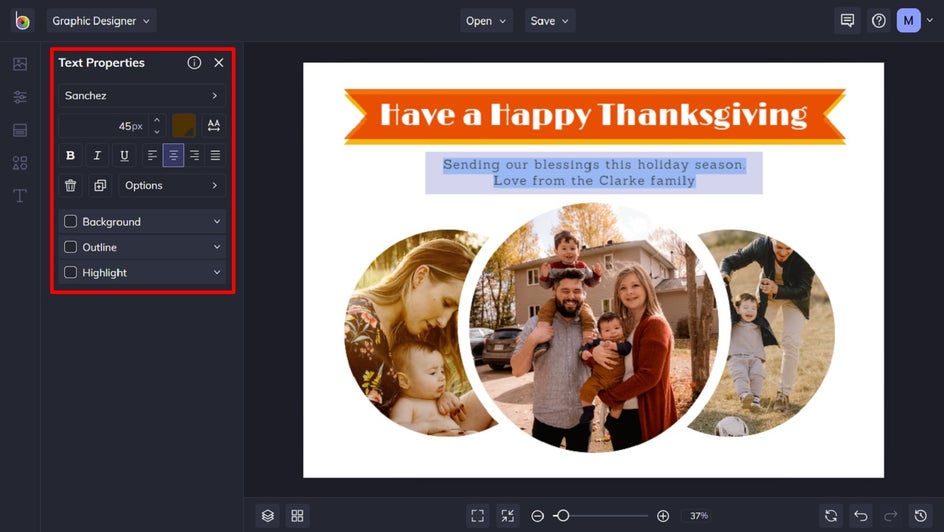The height and width of the screenshot is (532, 944).
Task: Click the M account avatar
Action: 908,20
